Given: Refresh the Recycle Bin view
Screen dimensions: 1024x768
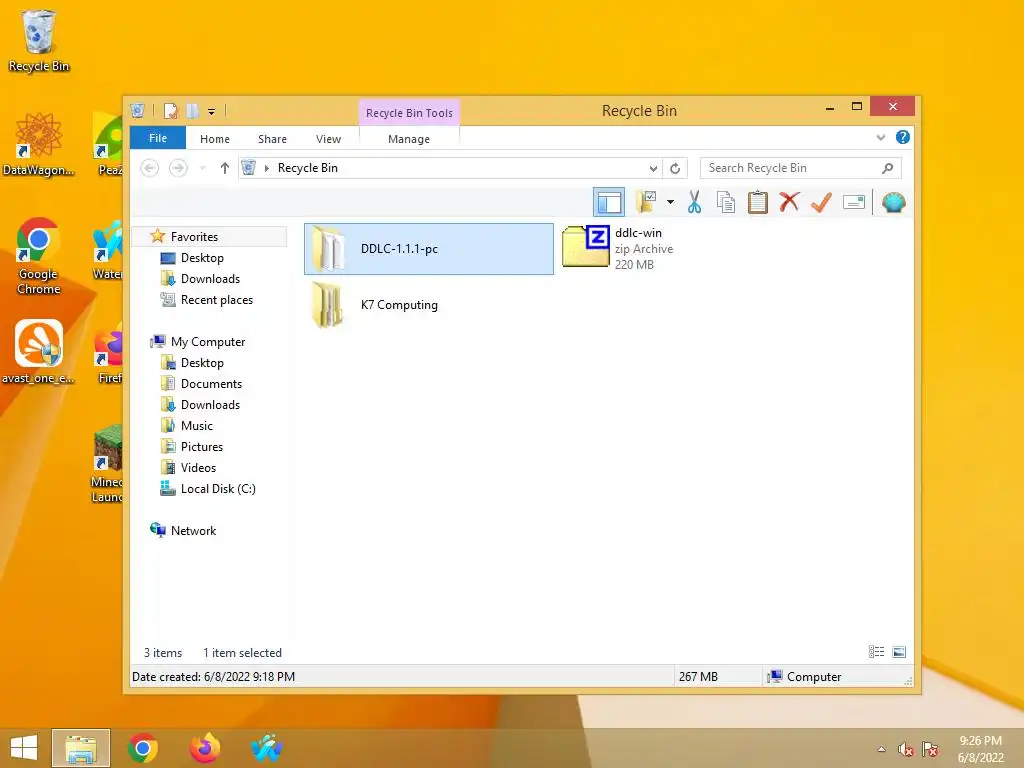Looking at the screenshot, I should (675, 168).
